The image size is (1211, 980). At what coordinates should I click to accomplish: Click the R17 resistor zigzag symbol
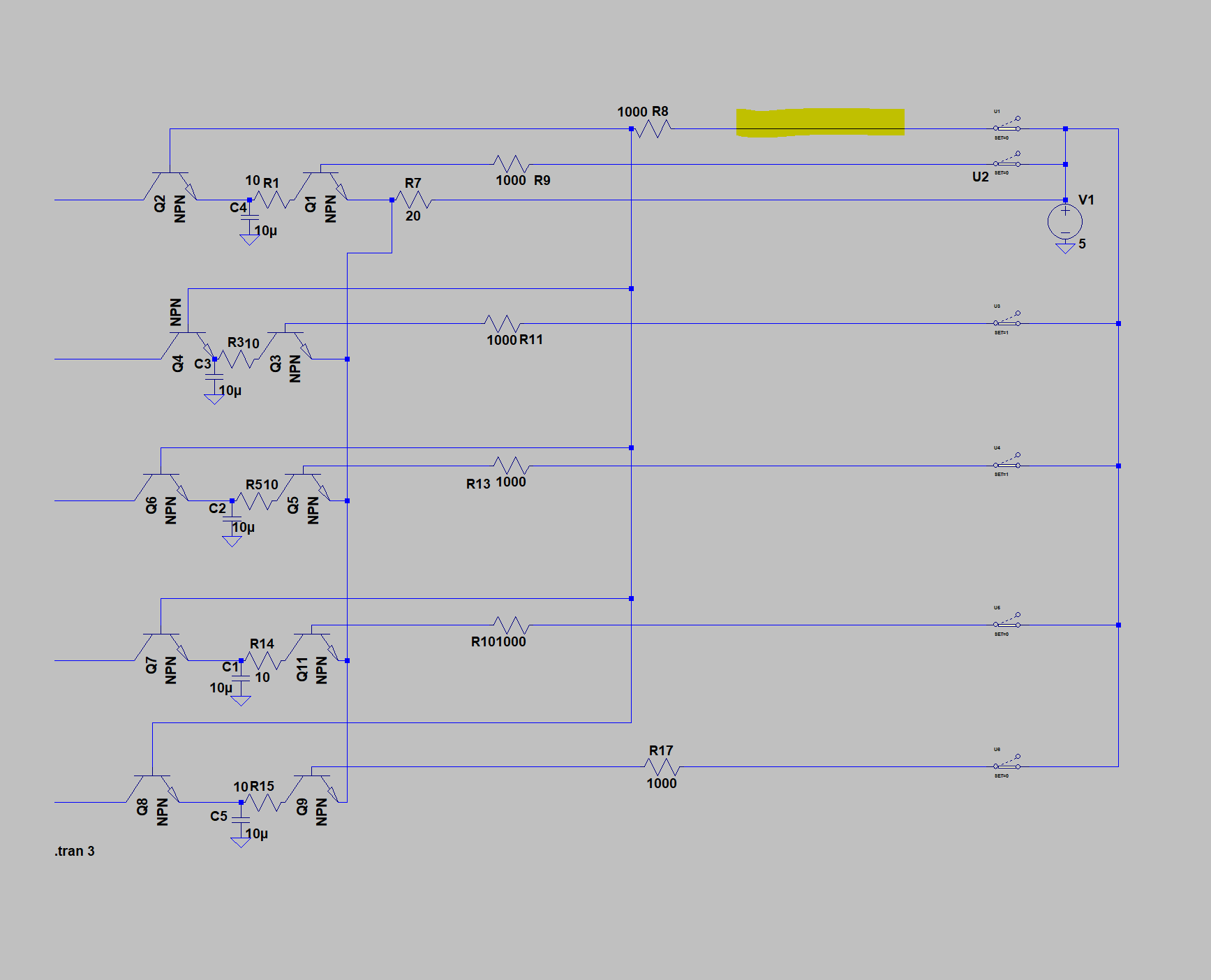tap(662, 766)
